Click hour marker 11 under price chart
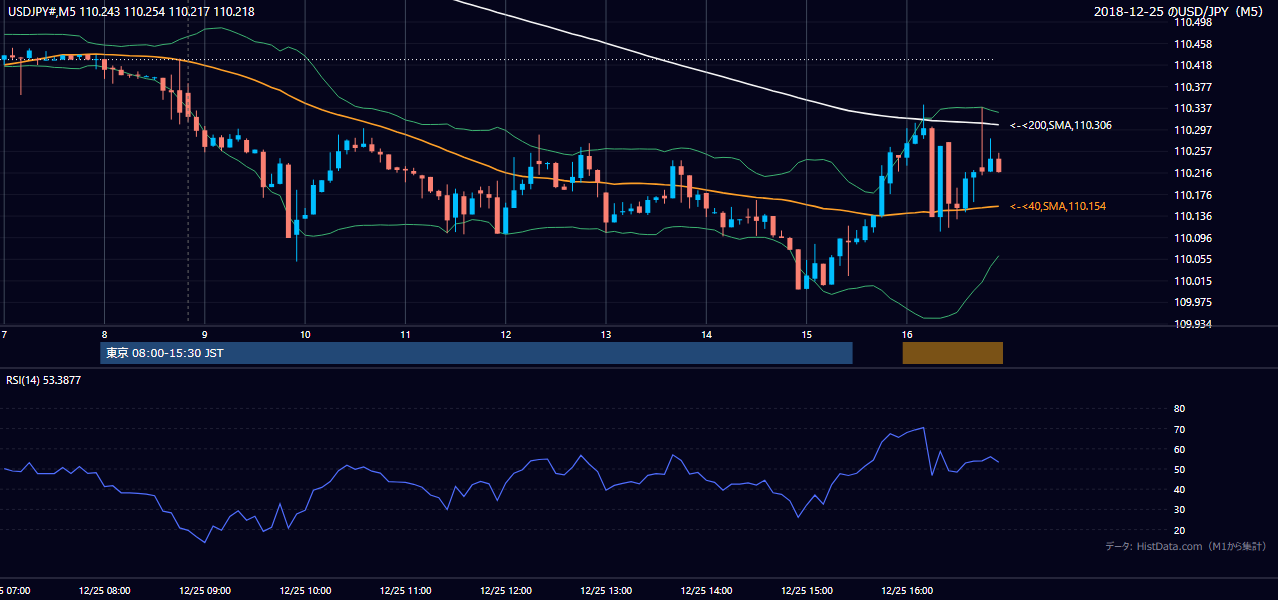This screenshot has width=1278, height=600. 405,334
